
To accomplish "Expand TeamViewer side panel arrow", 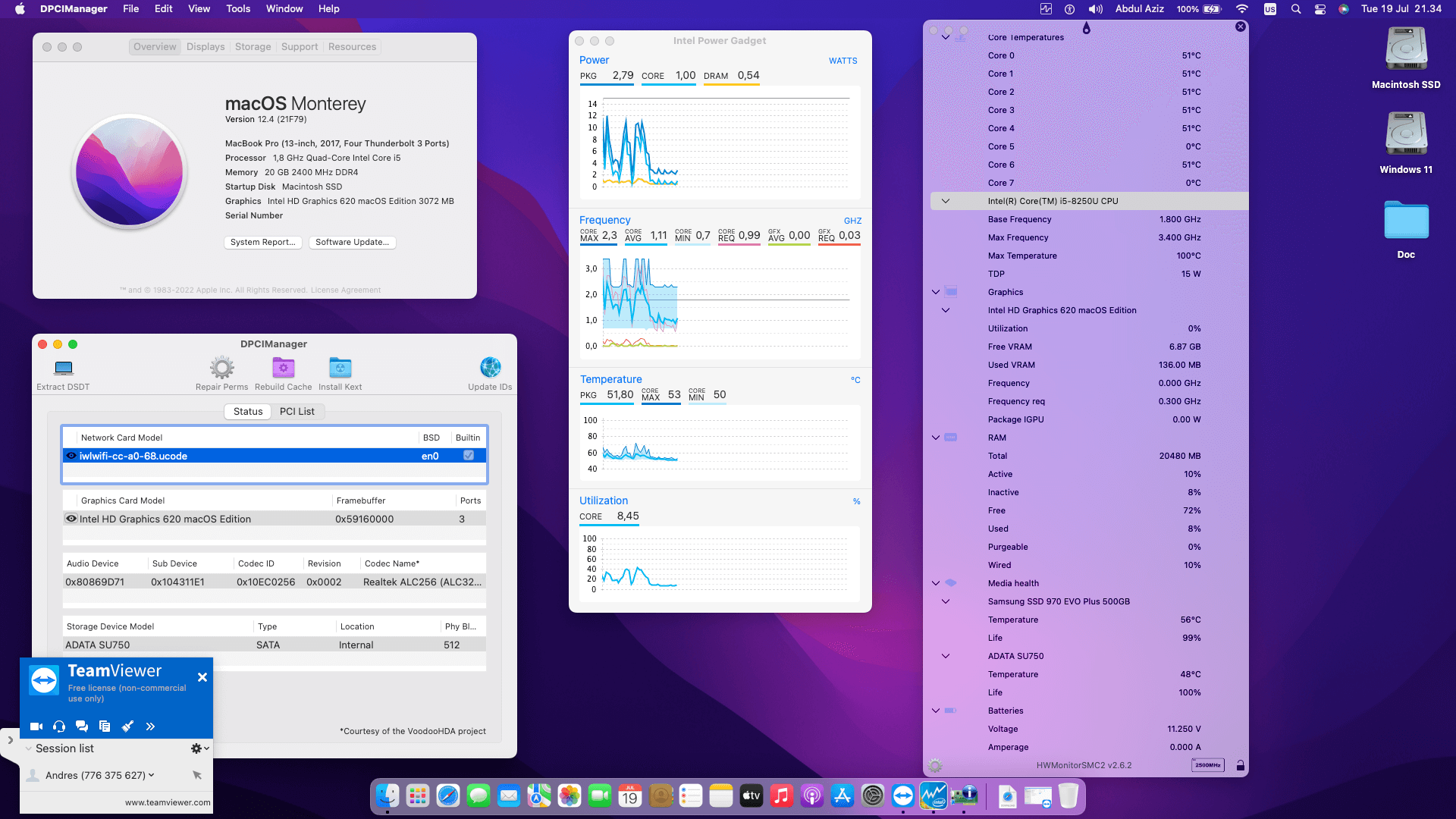I will point(10,740).
